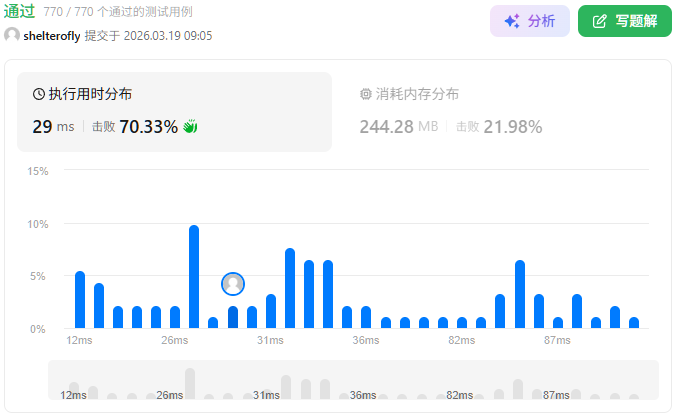
Task: Open the shelterofly username link
Action: coord(52,36)
